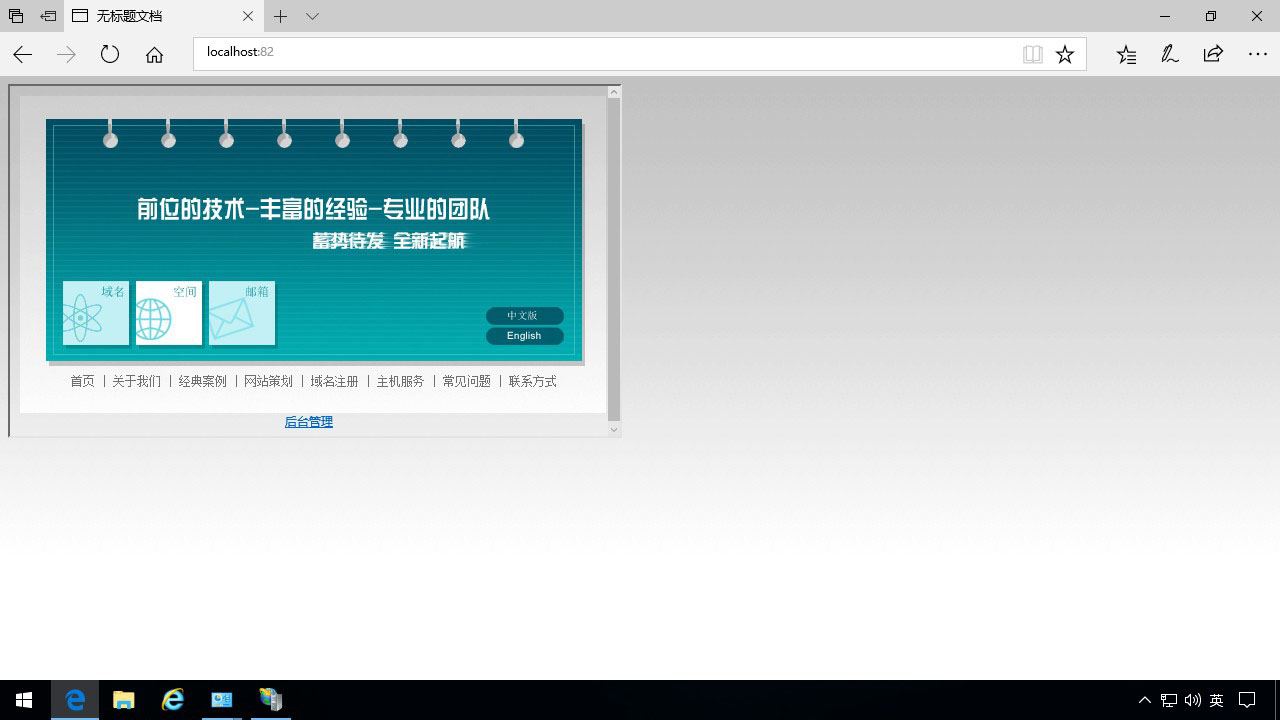Open the 经典案例 menu item

pos(202,381)
